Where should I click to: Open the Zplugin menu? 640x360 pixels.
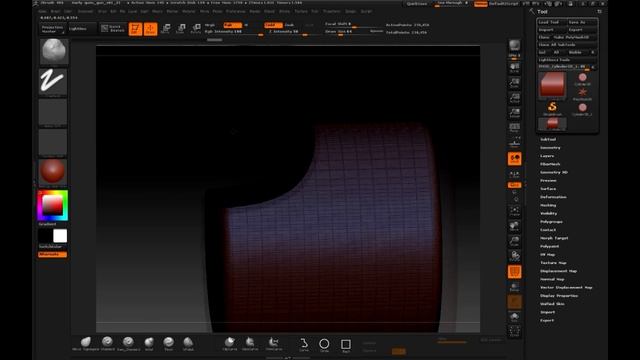point(351,11)
